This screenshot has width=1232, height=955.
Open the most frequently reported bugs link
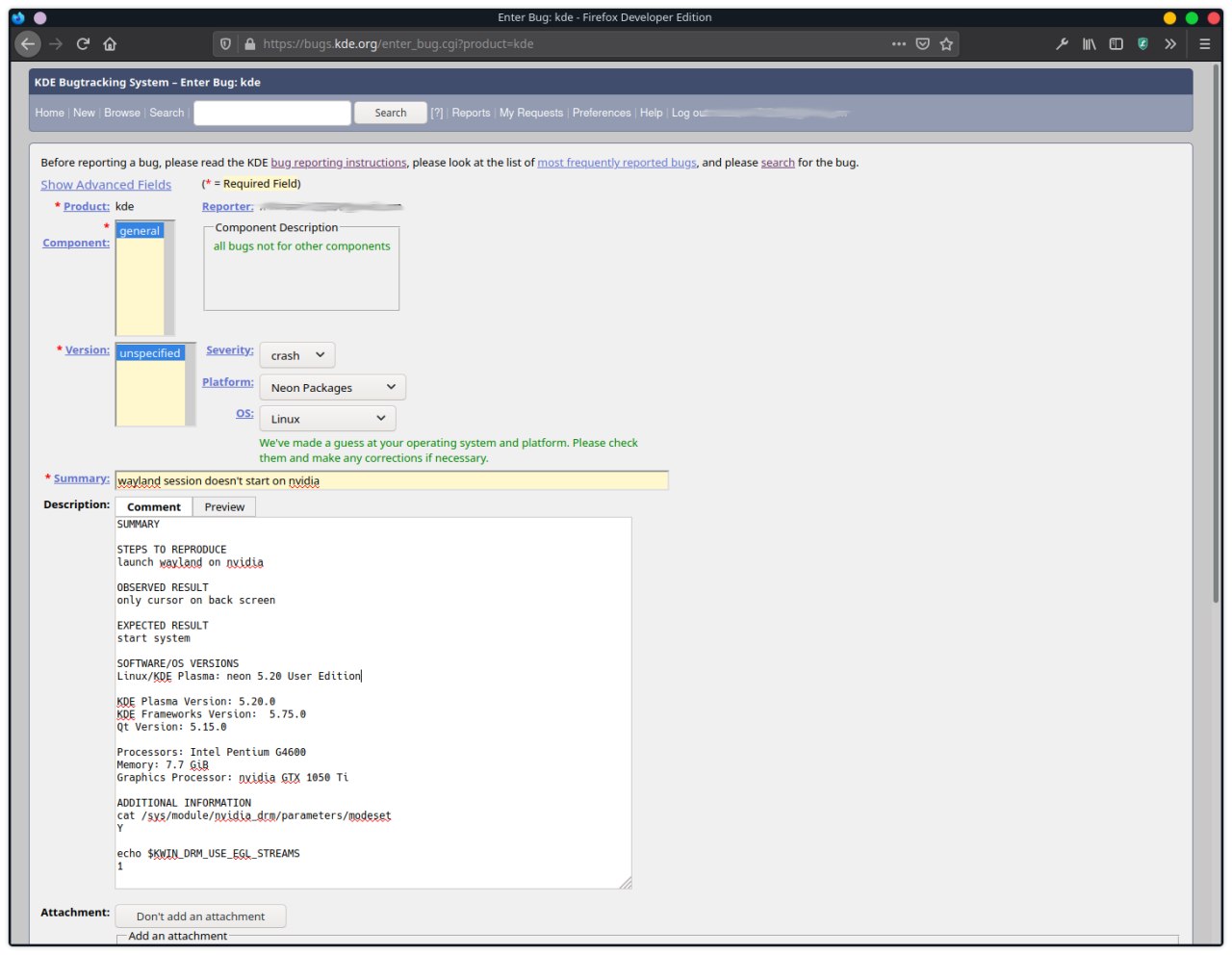(x=617, y=163)
